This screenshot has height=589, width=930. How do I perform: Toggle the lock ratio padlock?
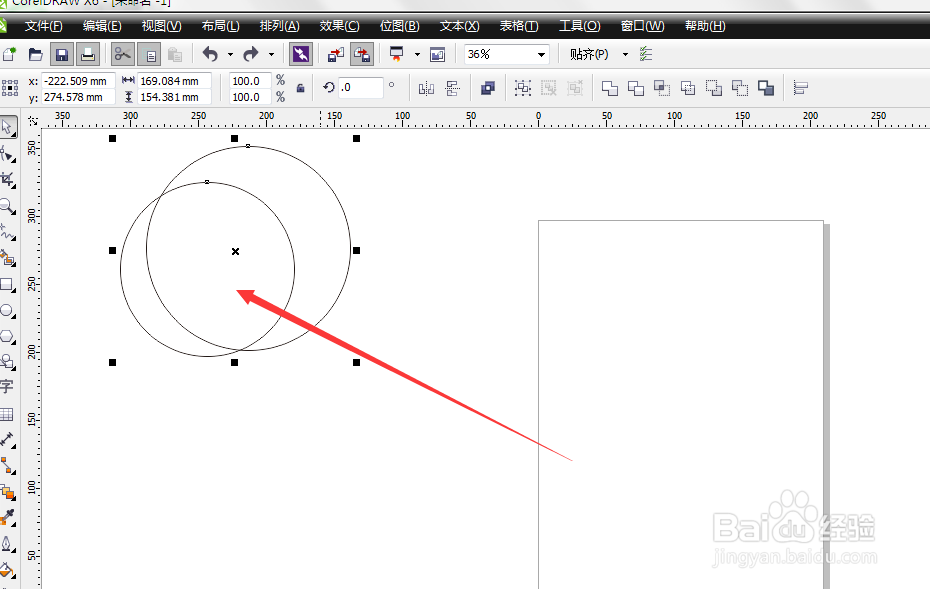301,88
